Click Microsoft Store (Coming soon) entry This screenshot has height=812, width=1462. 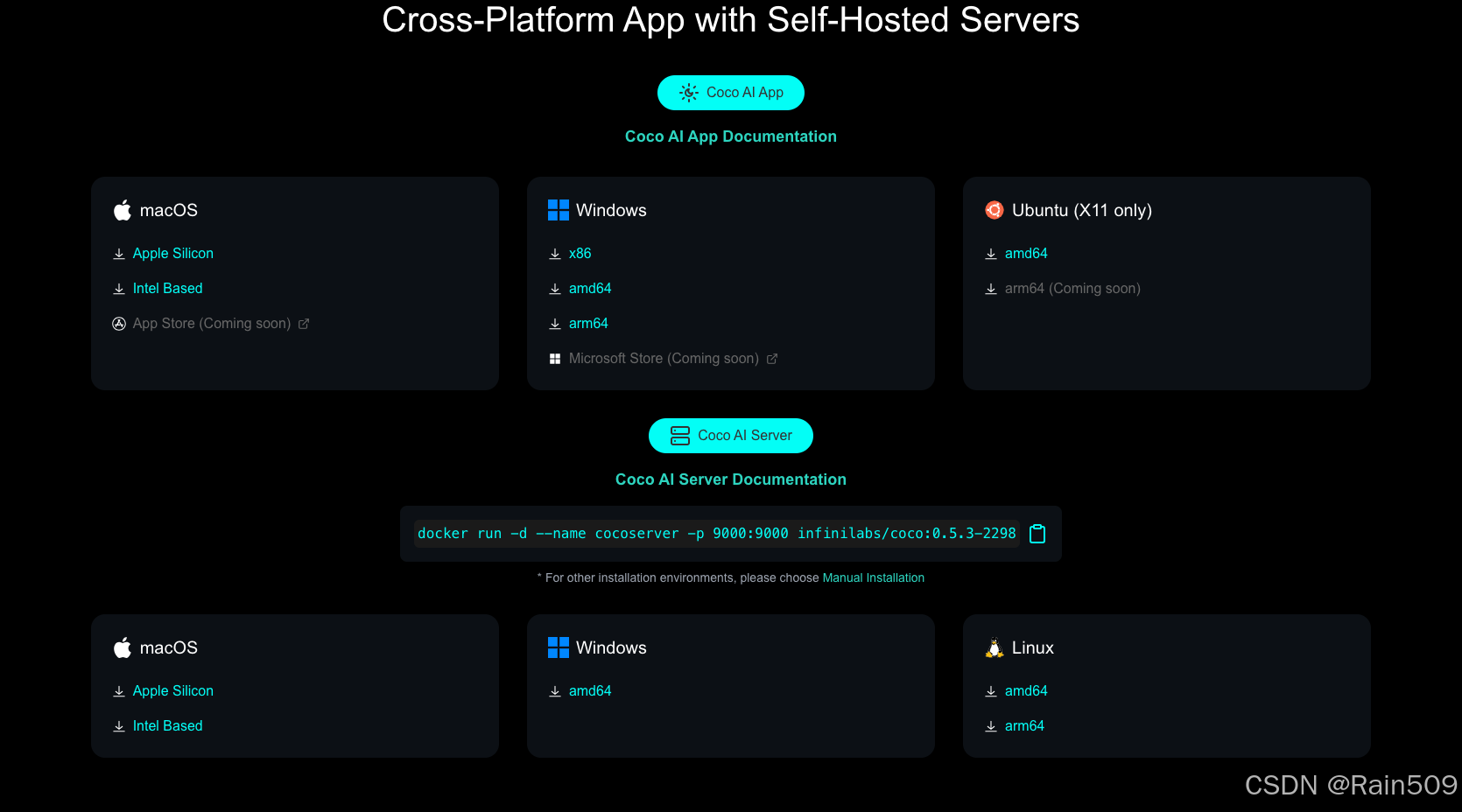pyautogui.click(x=664, y=359)
